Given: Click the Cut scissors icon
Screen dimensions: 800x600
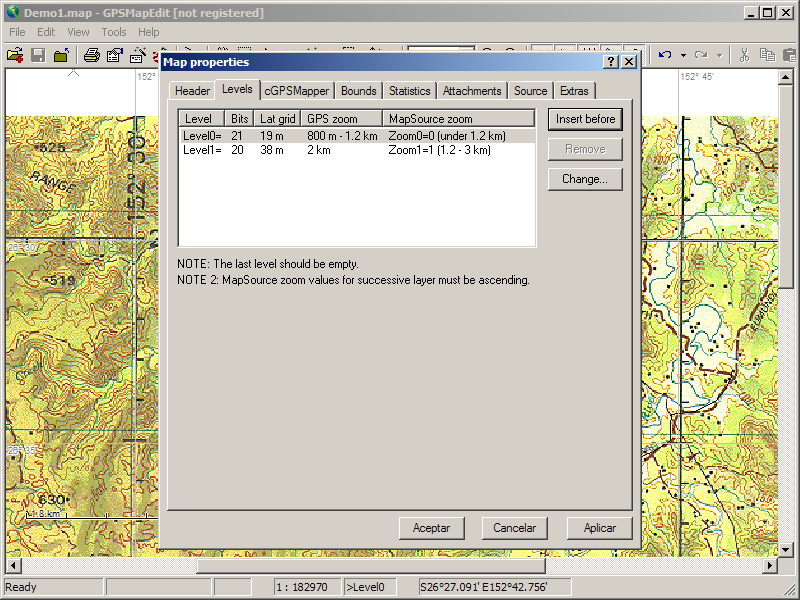Looking at the screenshot, I should click(x=744, y=55).
